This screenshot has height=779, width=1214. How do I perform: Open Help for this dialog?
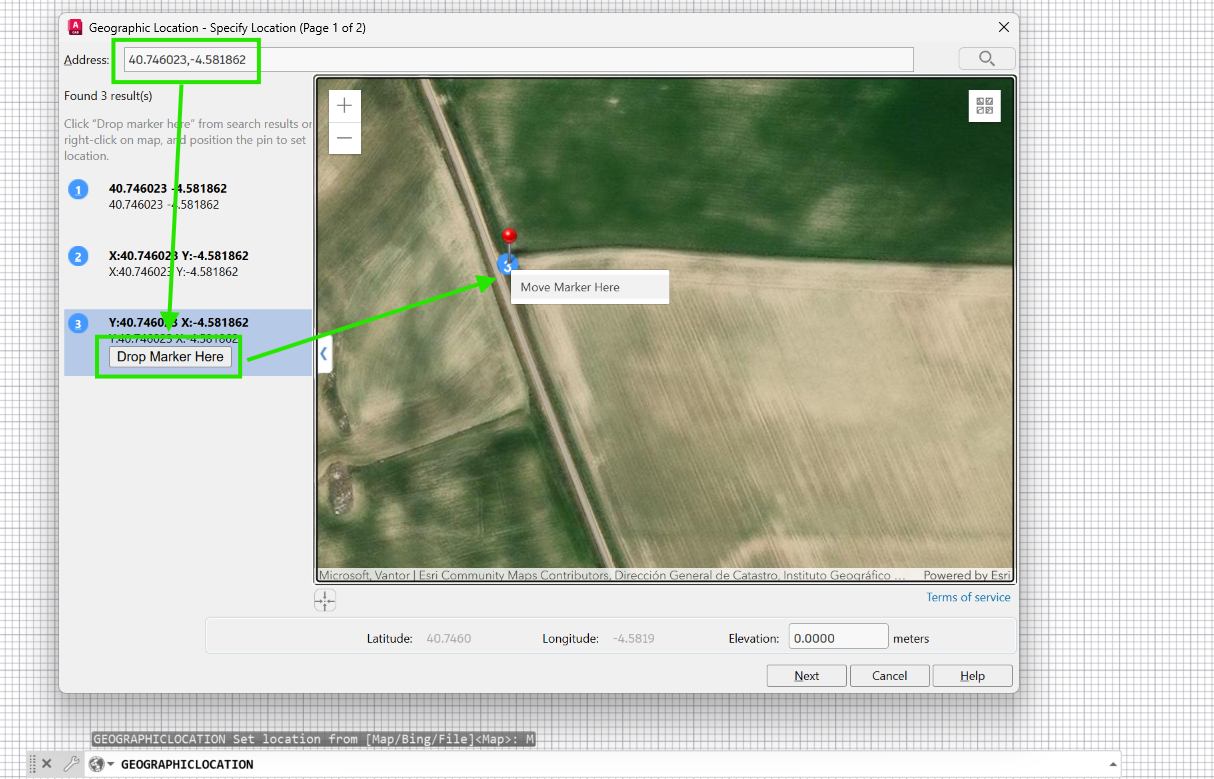click(972, 676)
